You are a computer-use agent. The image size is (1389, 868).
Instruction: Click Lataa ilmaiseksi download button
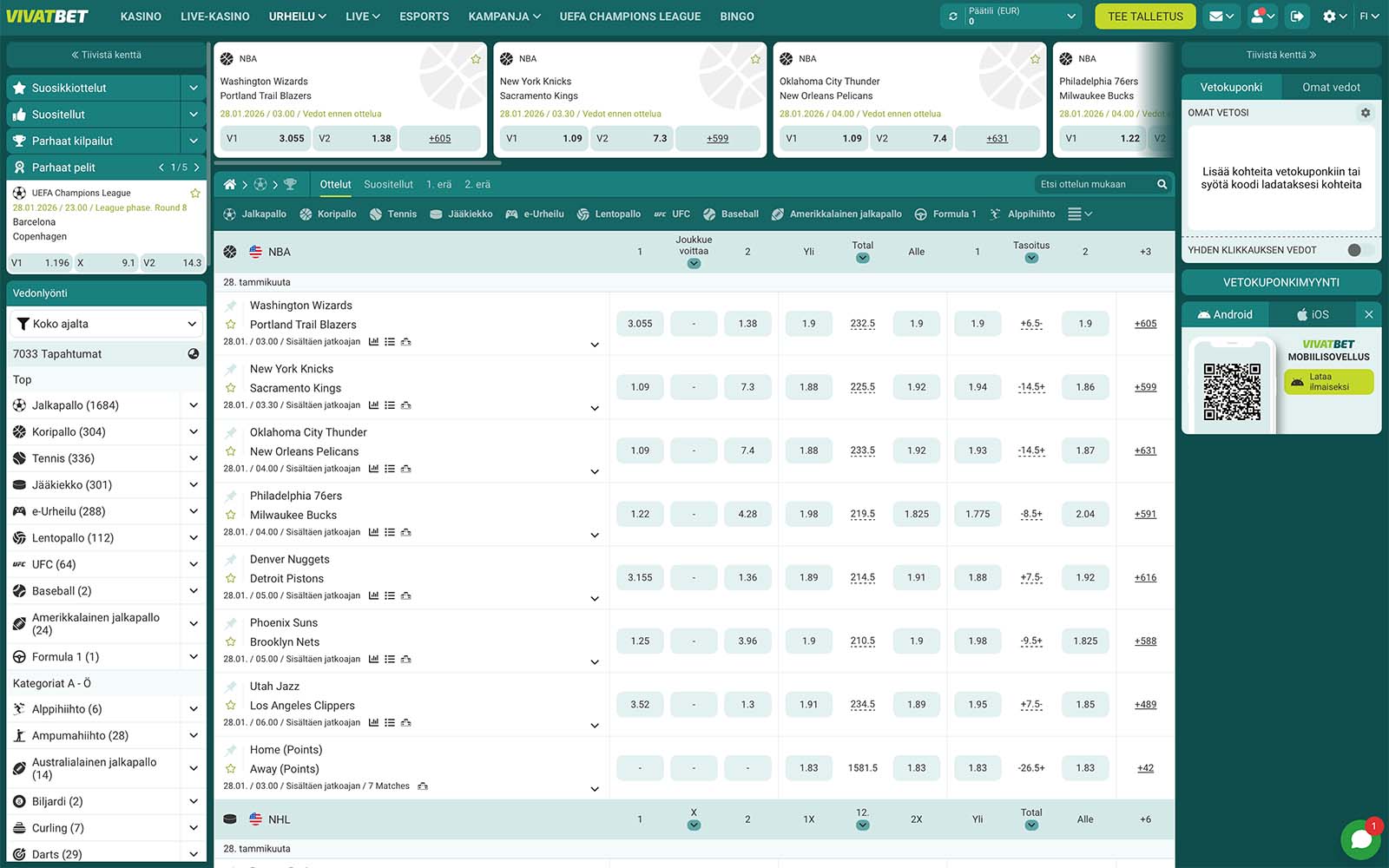(1328, 382)
